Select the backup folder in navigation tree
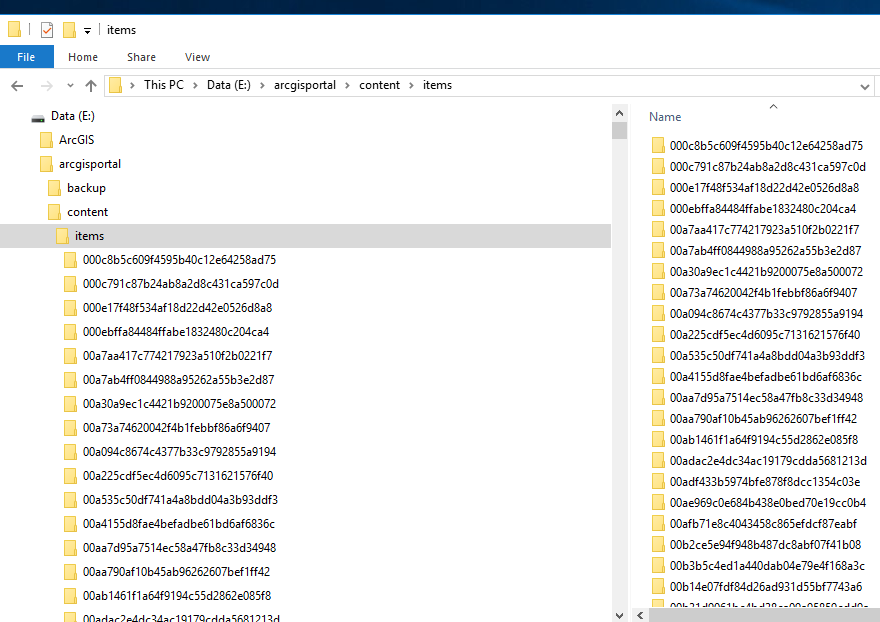This screenshot has height=622, width=880. [x=86, y=188]
